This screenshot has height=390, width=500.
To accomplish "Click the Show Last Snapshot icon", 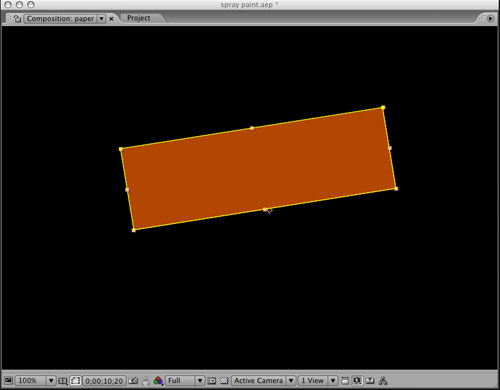I will (x=146, y=381).
